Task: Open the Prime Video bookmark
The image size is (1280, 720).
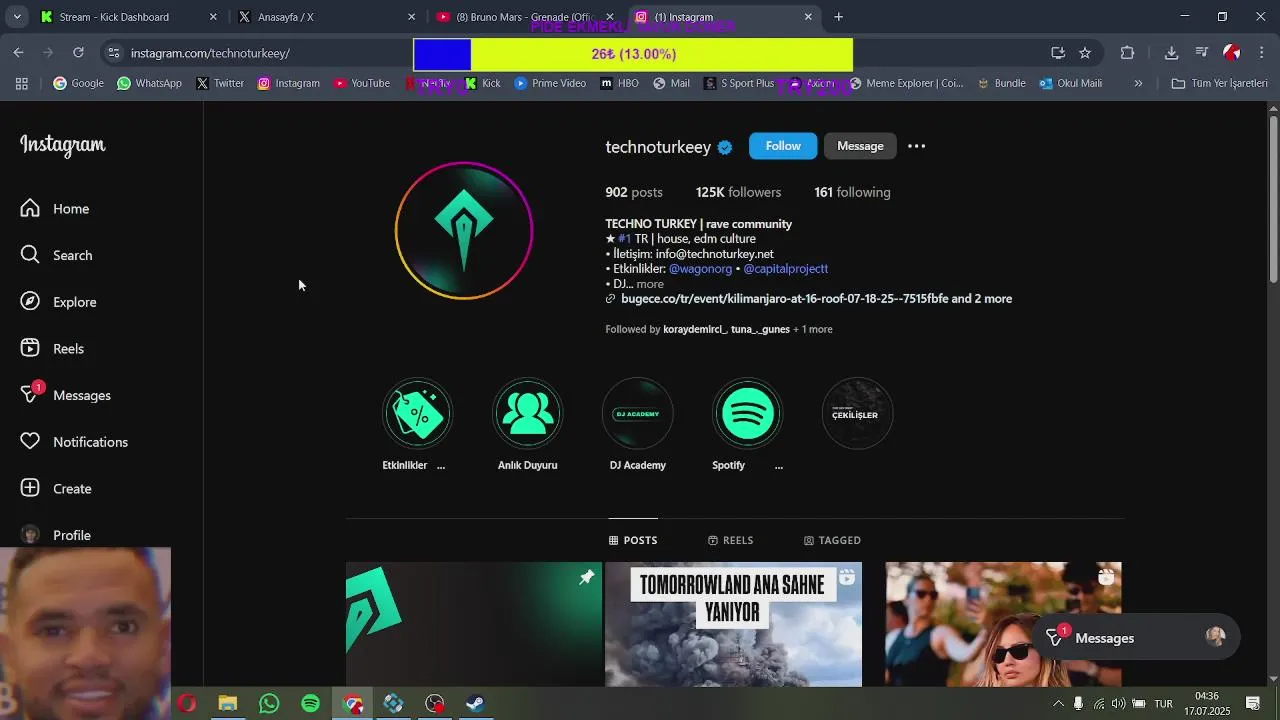Action: point(550,83)
